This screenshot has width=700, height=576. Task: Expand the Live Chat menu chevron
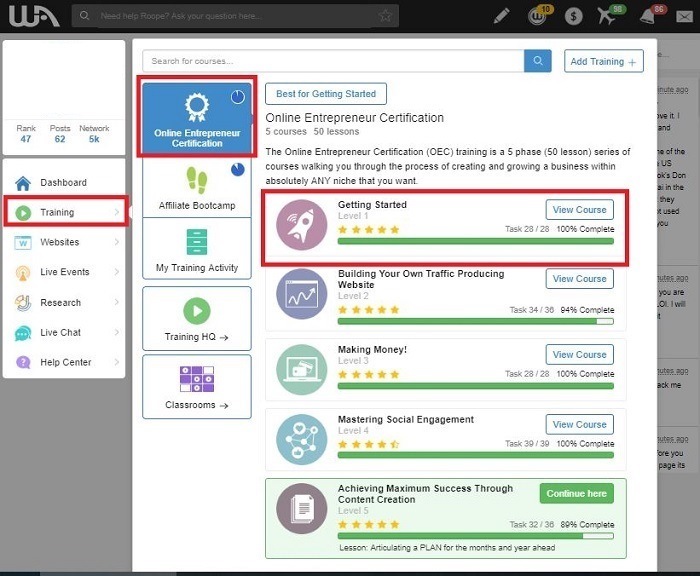117,332
